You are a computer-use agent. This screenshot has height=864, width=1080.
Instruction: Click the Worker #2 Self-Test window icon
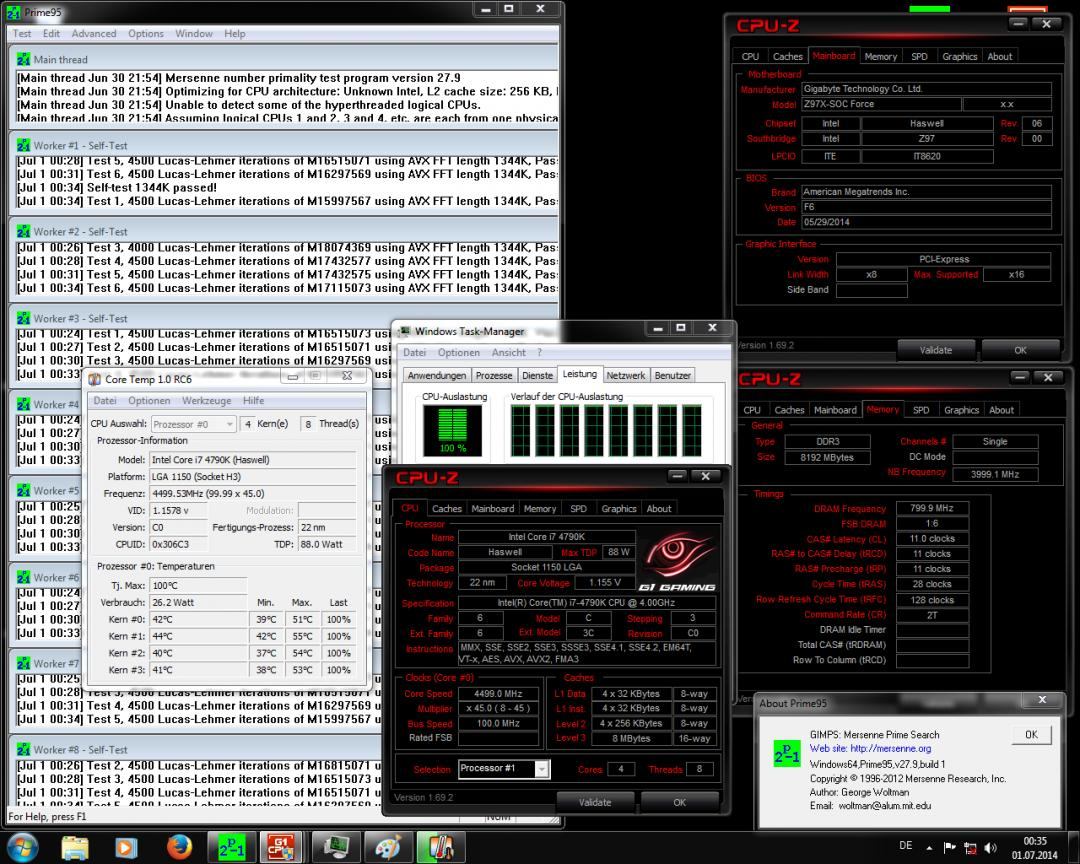point(23,232)
